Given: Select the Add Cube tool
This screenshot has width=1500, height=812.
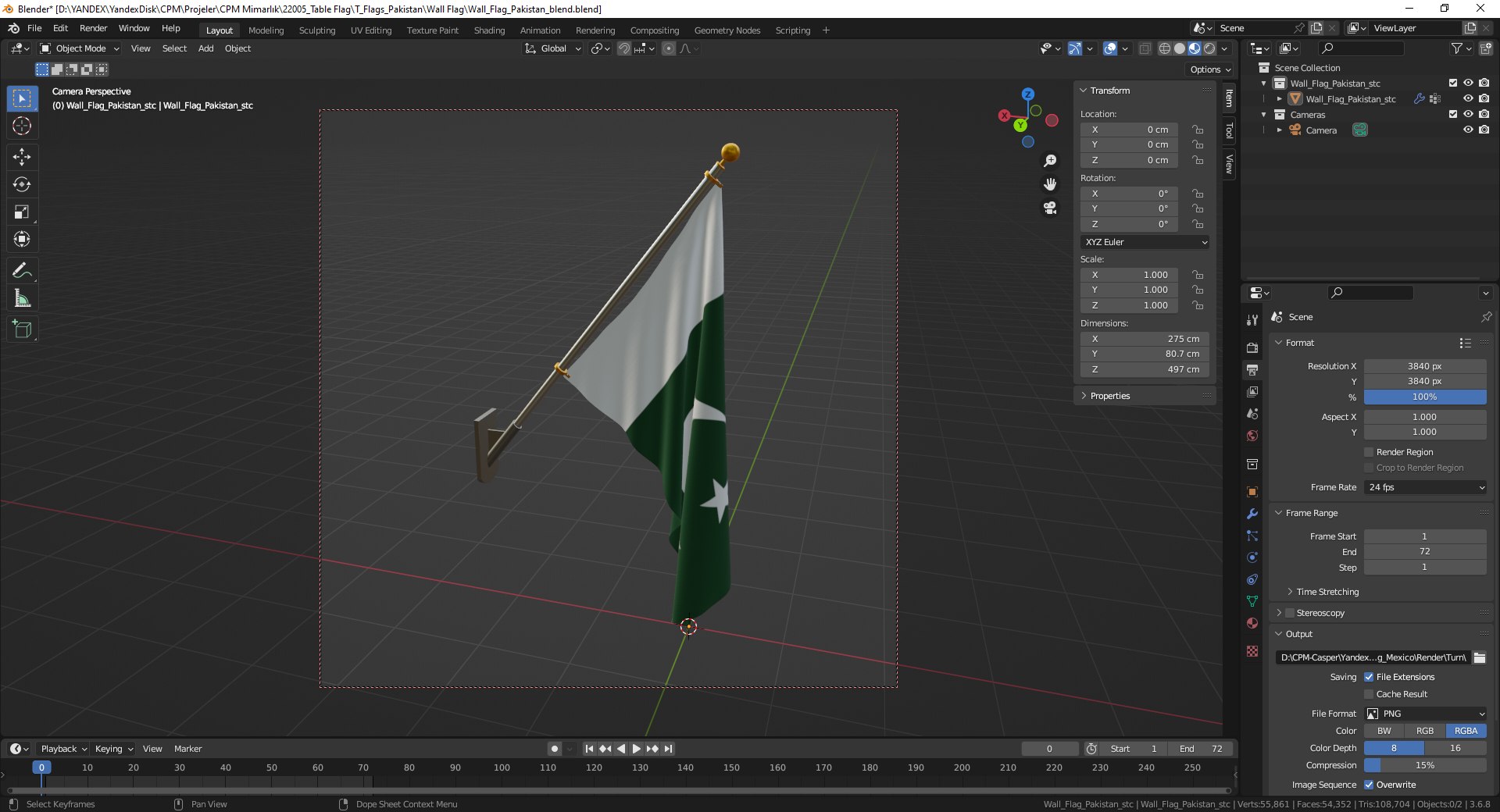Looking at the screenshot, I should (x=22, y=329).
